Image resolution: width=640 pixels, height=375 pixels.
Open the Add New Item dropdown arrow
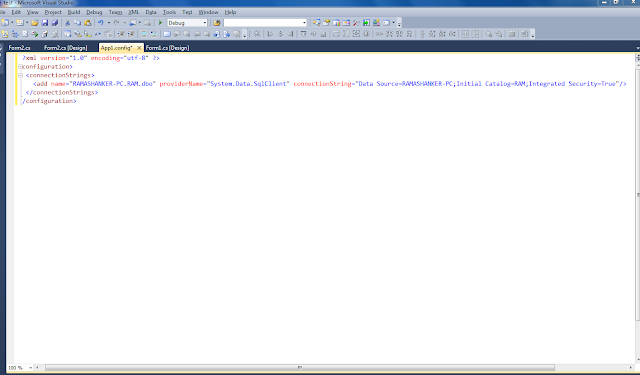point(27,23)
